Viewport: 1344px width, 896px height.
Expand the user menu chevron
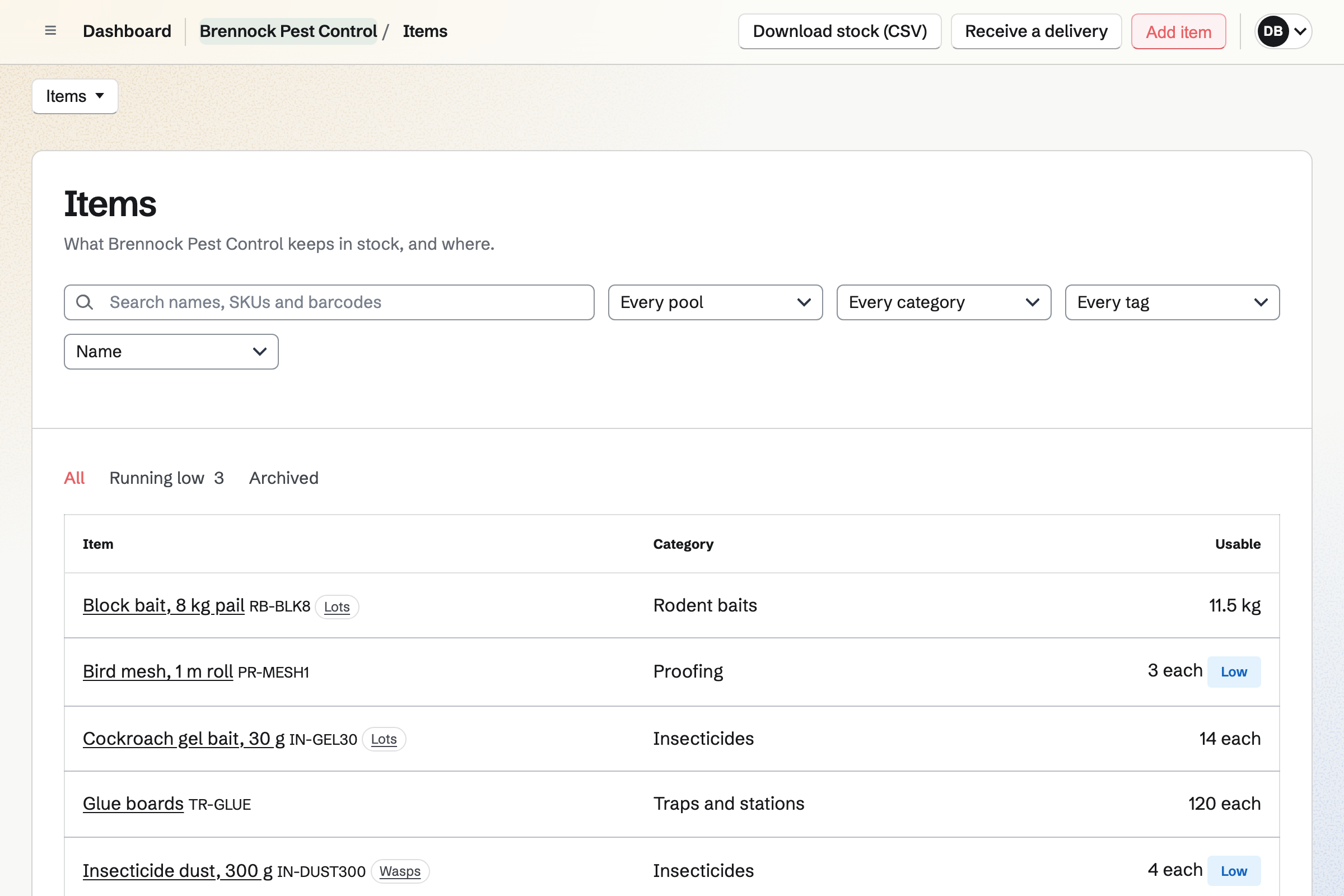pos(1300,31)
